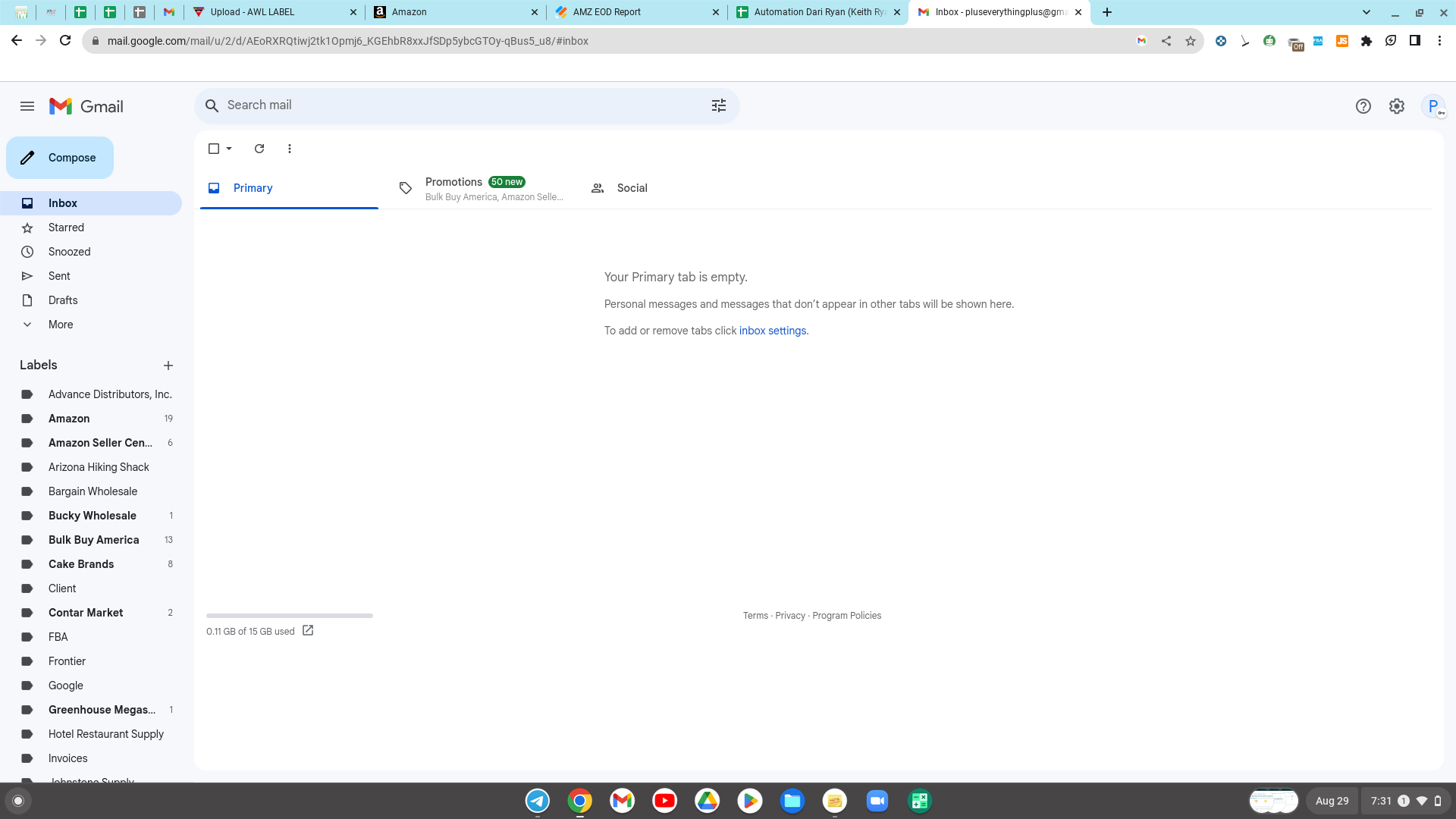This screenshot has width=1456, height=819.
Task: Compose a new email
Action: pyautogui.click(x=60, y=158)
